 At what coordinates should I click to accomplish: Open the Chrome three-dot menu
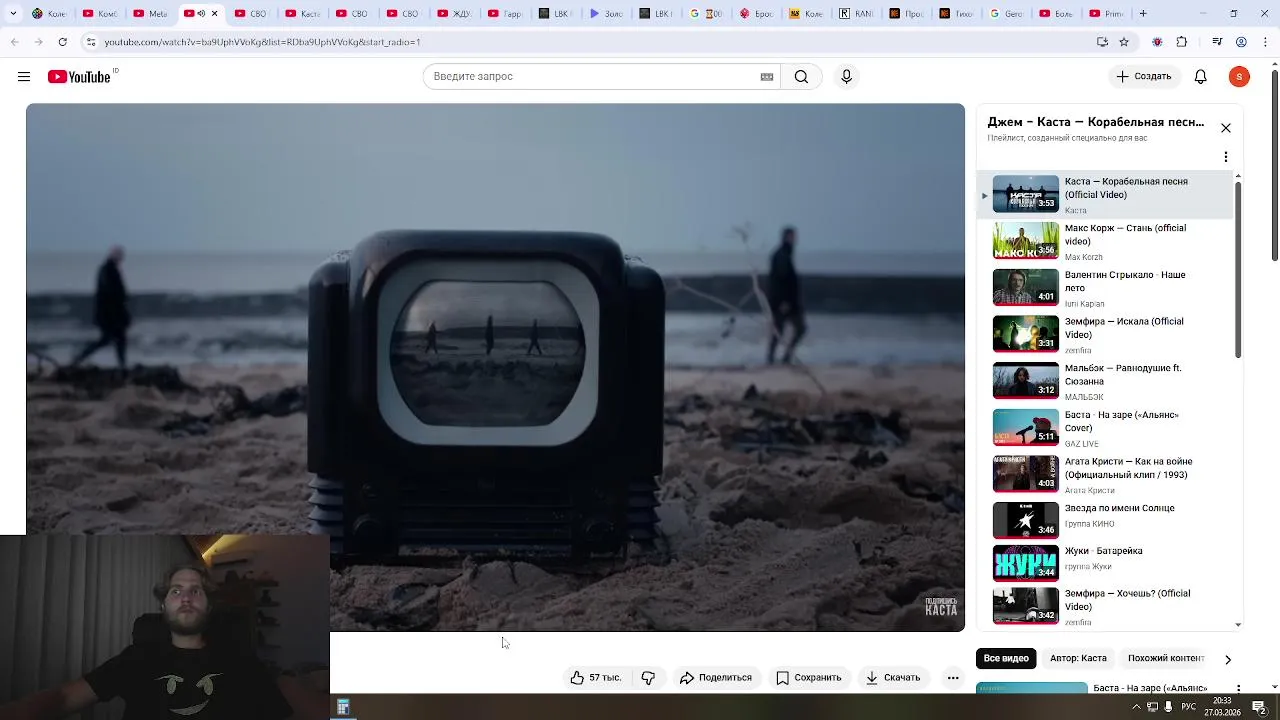point(1265,42)
